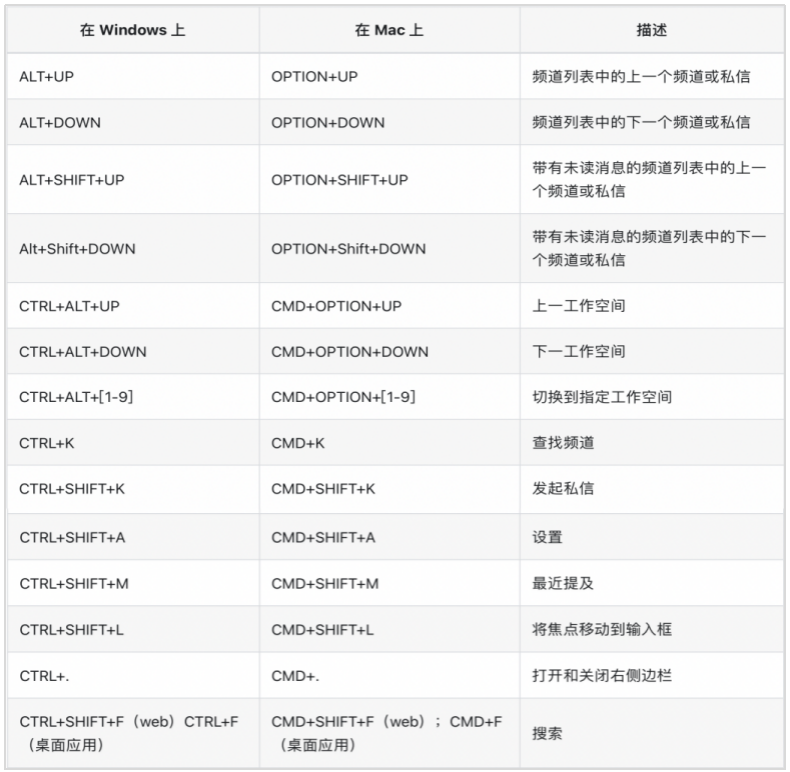This screenshot has width=790, height=772.
Task: Click the '查找频道' description
Action: (652, 443)
